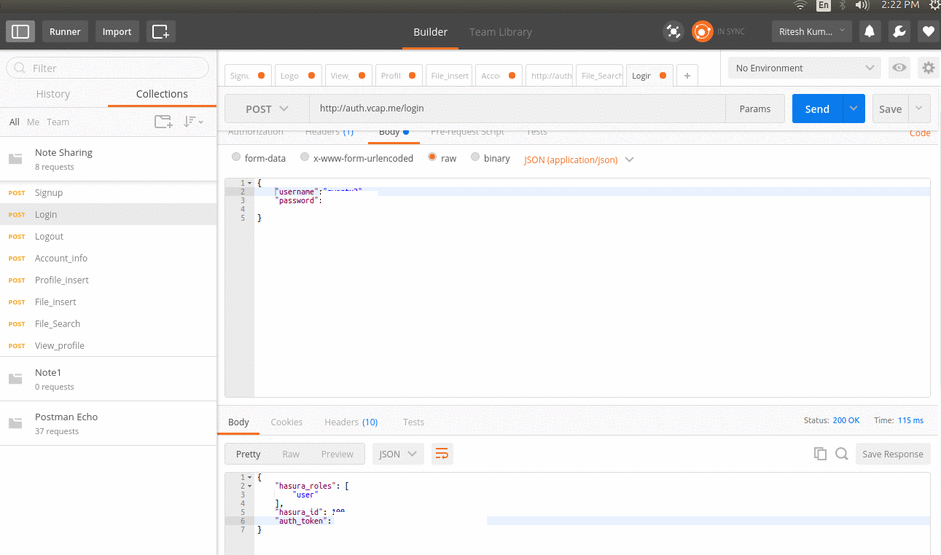
Task: Open the Ritesh Kum... account dropdown
Action: coord(811,31)
